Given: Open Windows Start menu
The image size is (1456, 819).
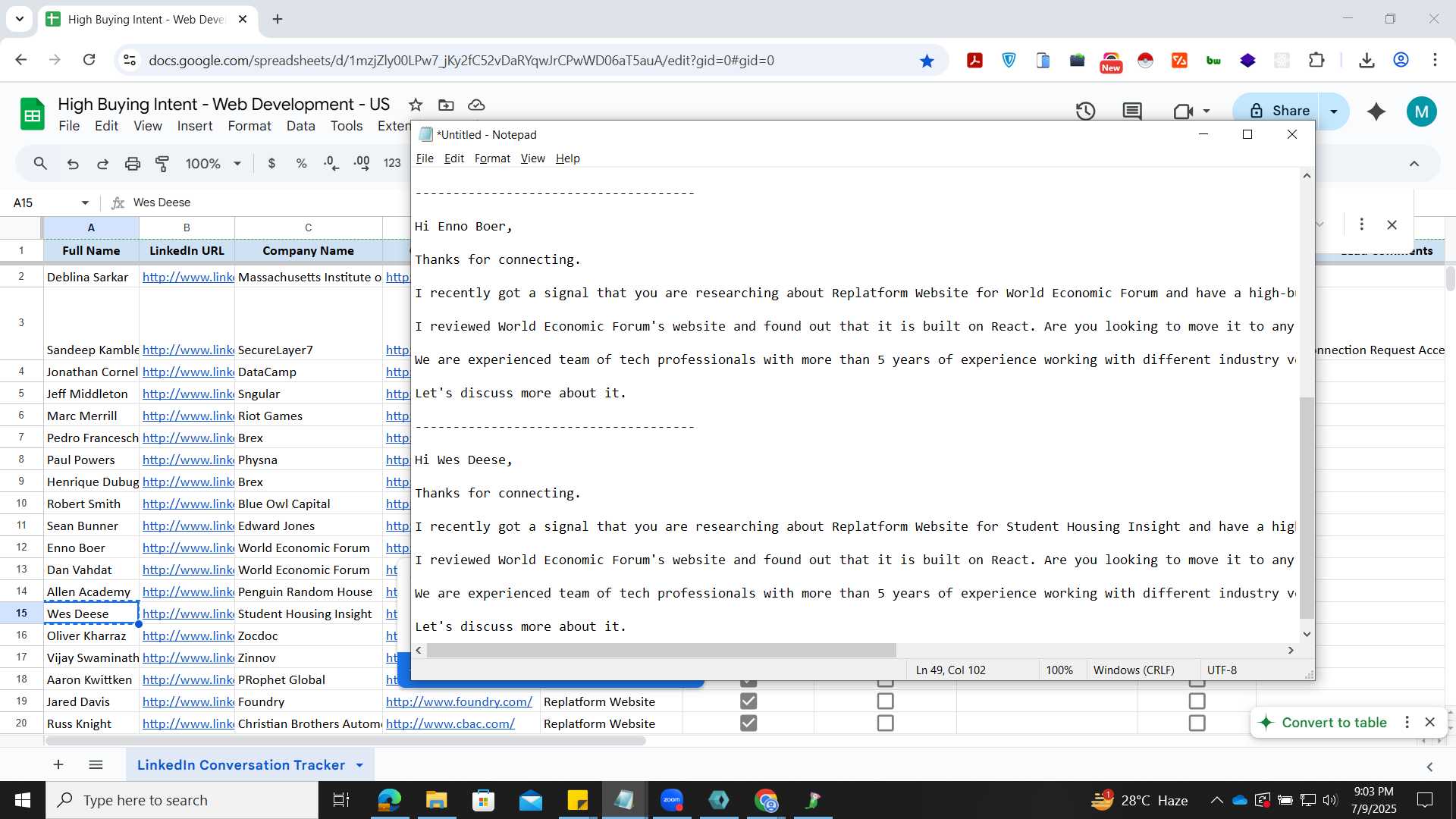Looking at the screenshot, I should (x=23, y=800).
